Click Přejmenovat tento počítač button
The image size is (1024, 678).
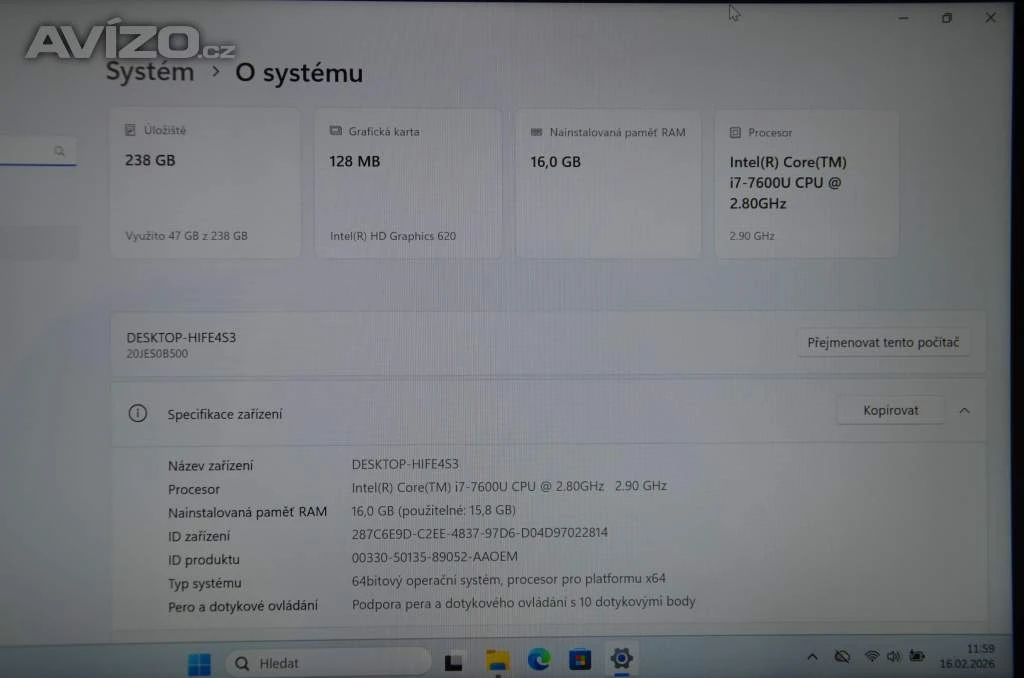(883, 342)
